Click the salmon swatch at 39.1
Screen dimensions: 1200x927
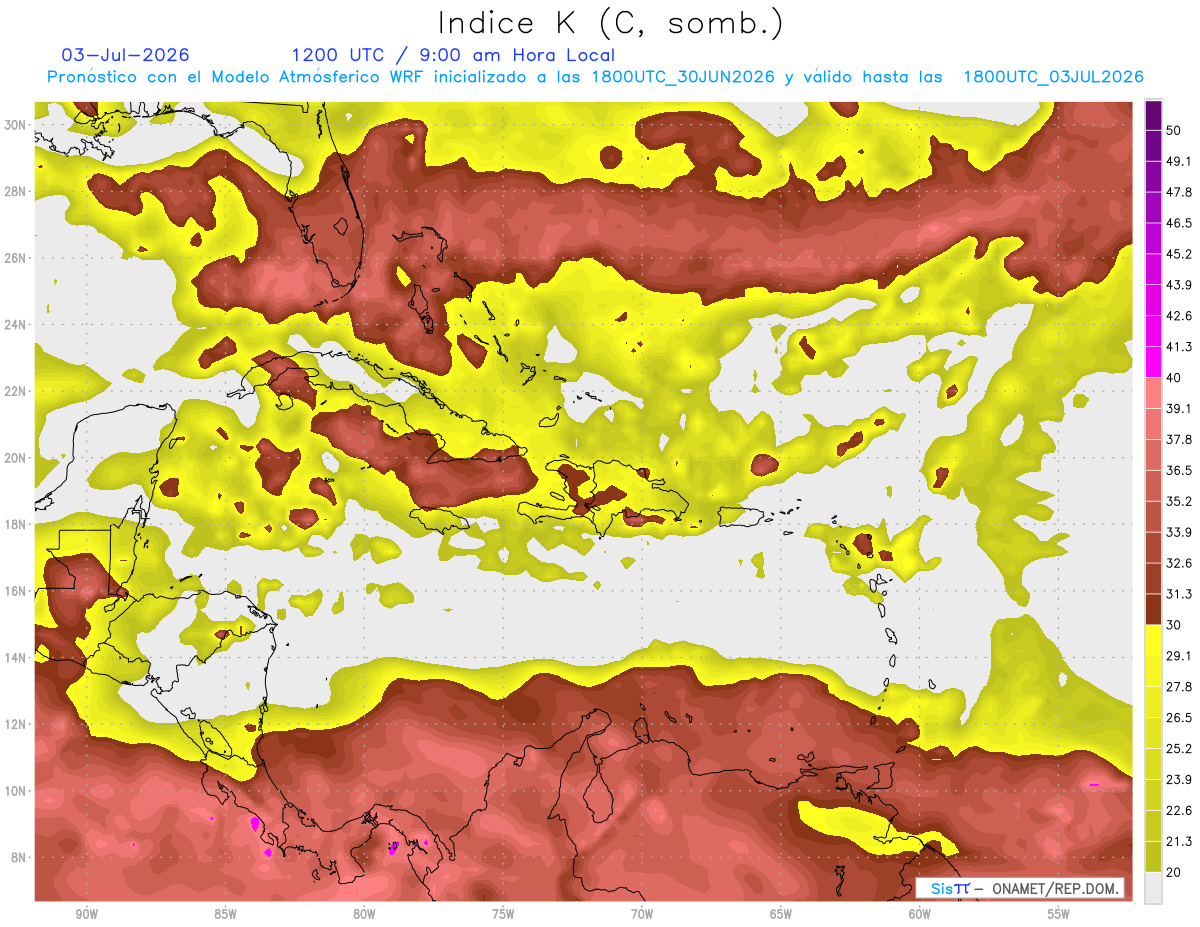tap(1153, 394)
